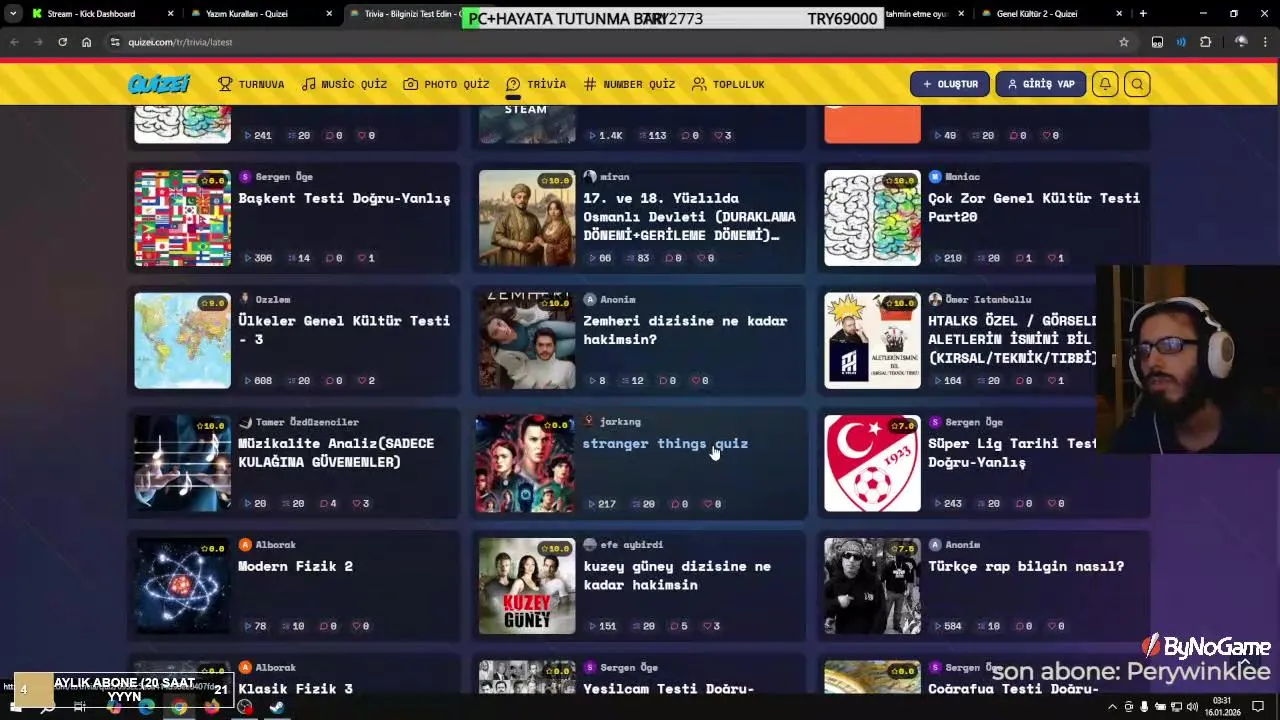Close Yazım Kuralları tab
1280x720 pixels.
329,14
